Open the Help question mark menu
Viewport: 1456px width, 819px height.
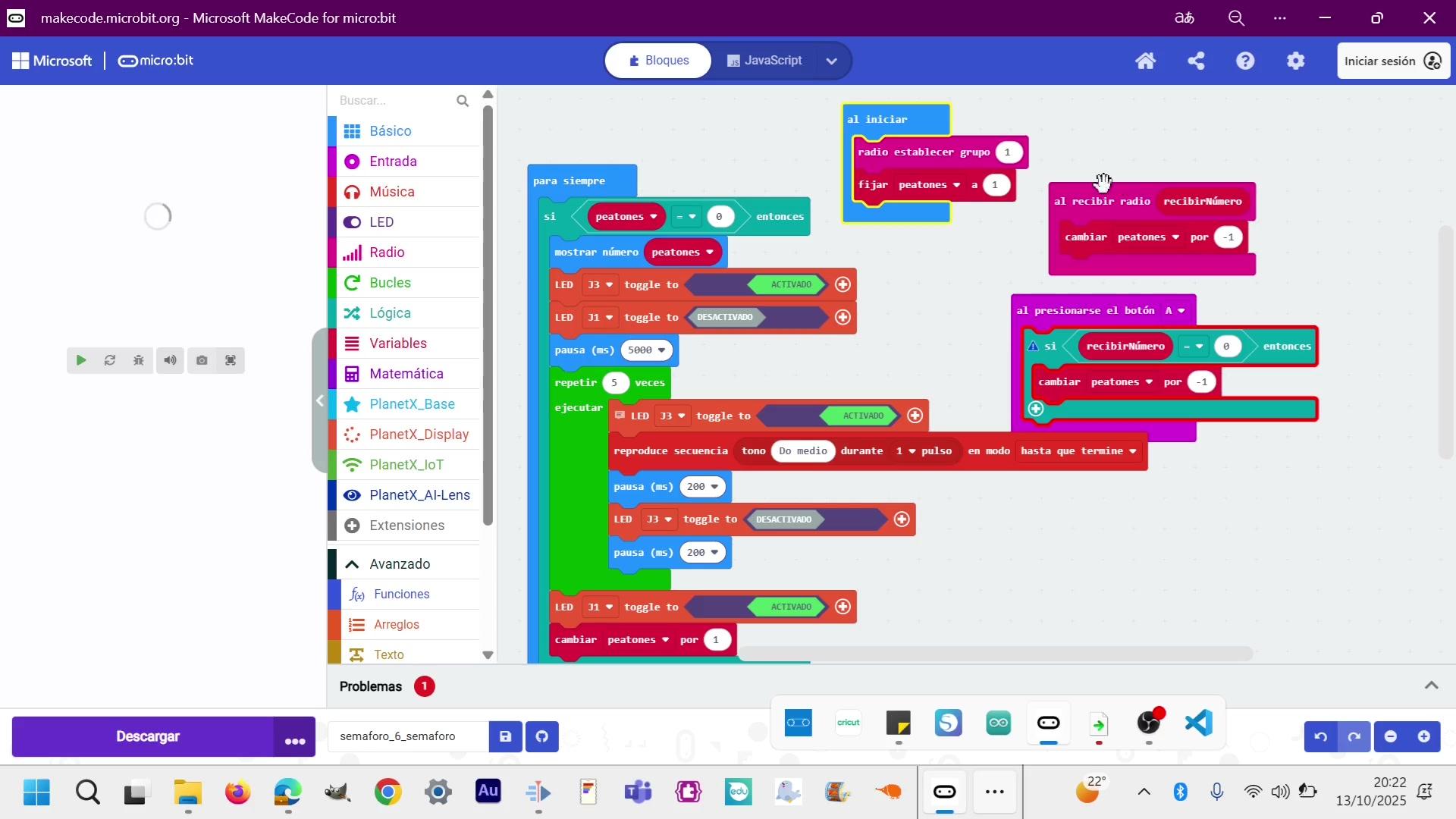click(1245, 61)
